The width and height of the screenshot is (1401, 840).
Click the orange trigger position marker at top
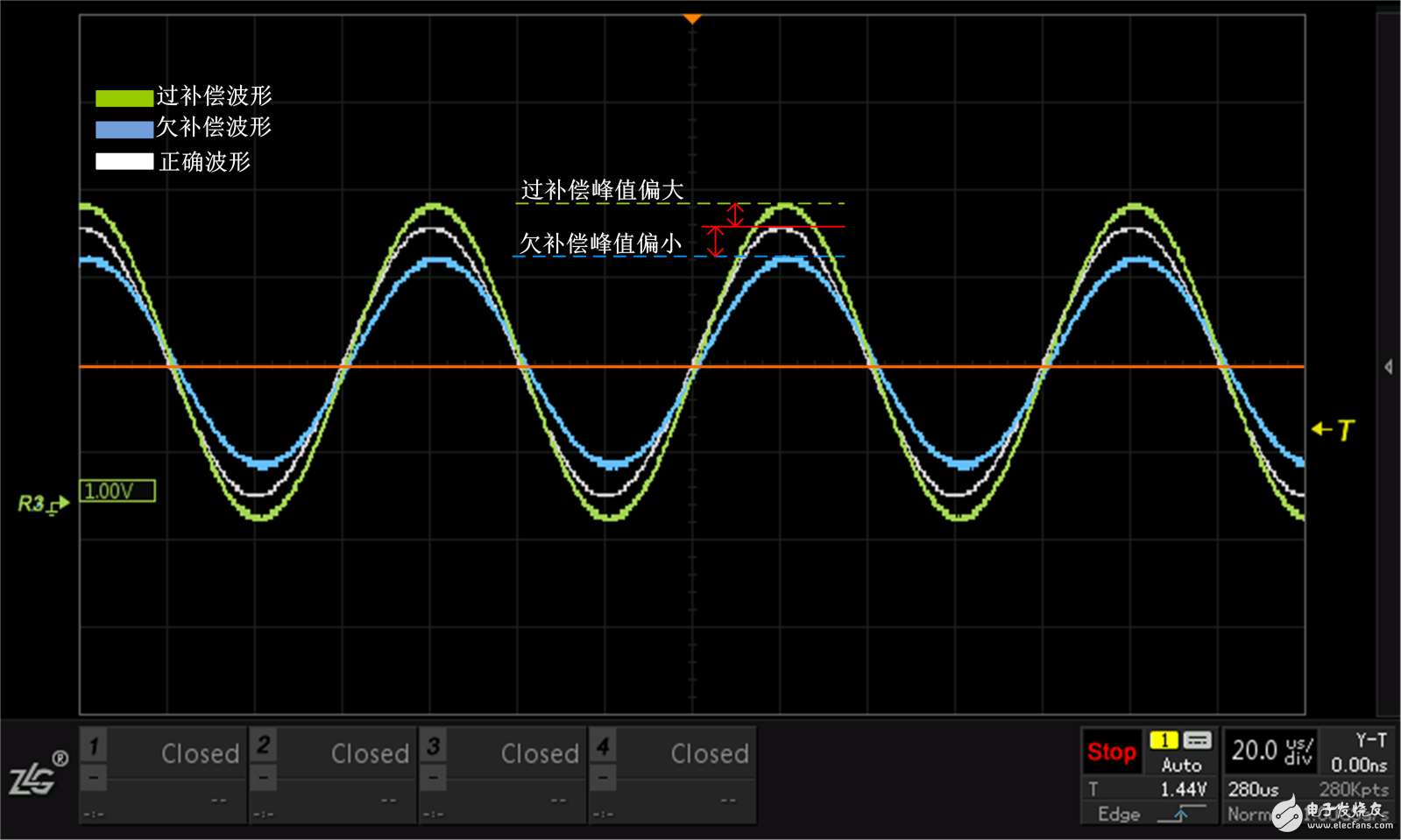[692, 19]
